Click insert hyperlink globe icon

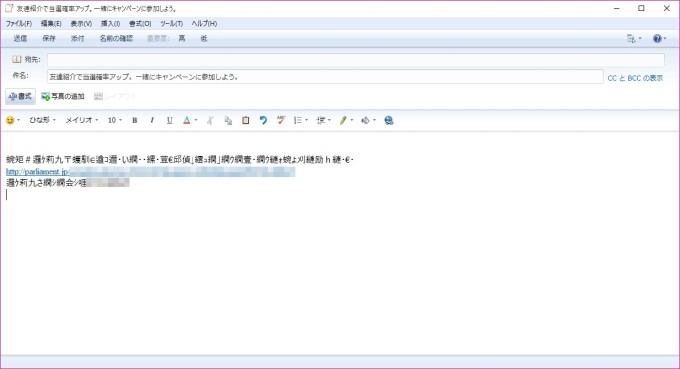389,121
